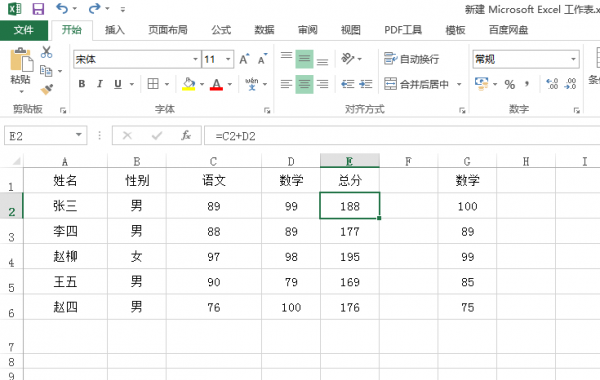Decrease font size with small A
600x380 pixels.
(x=262, y=59)
